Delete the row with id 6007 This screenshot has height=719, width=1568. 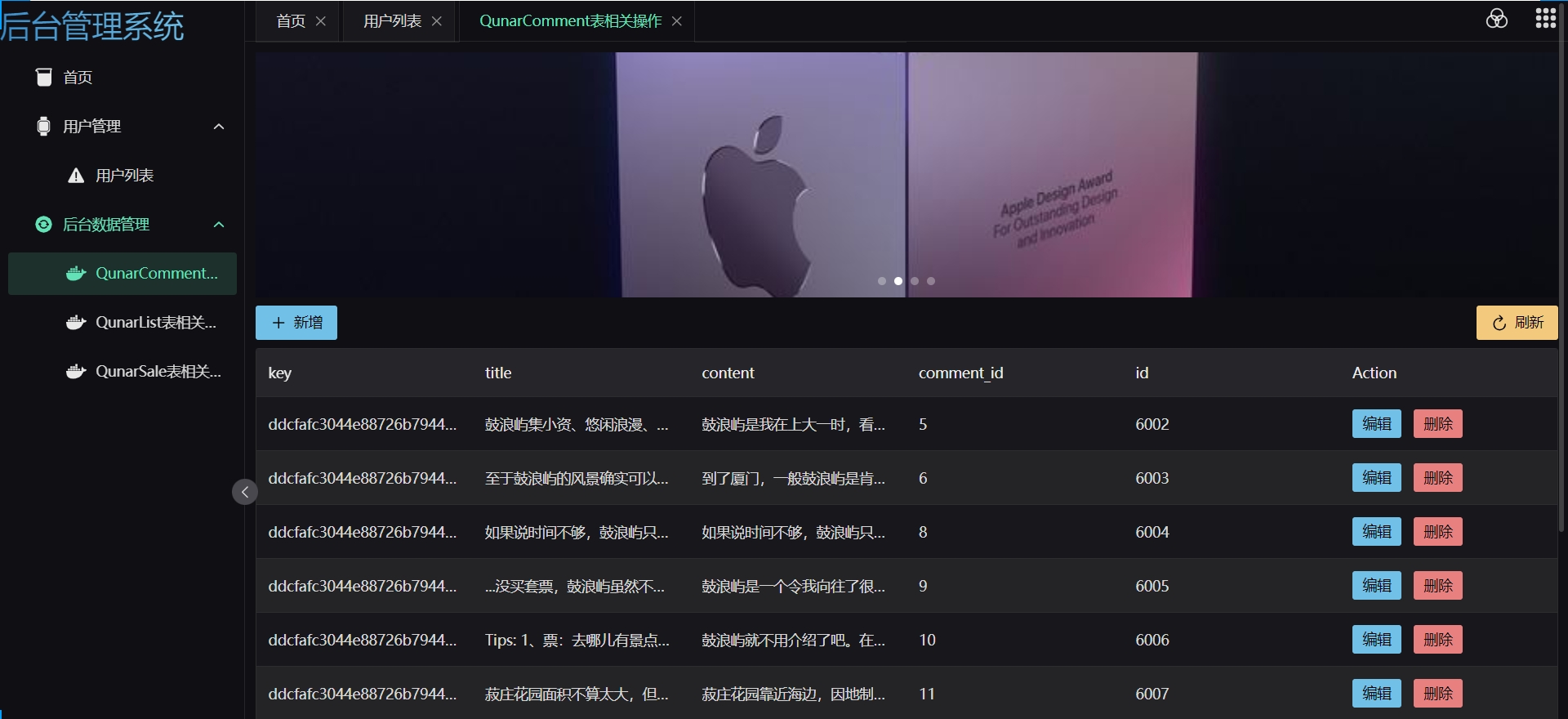1437,694
